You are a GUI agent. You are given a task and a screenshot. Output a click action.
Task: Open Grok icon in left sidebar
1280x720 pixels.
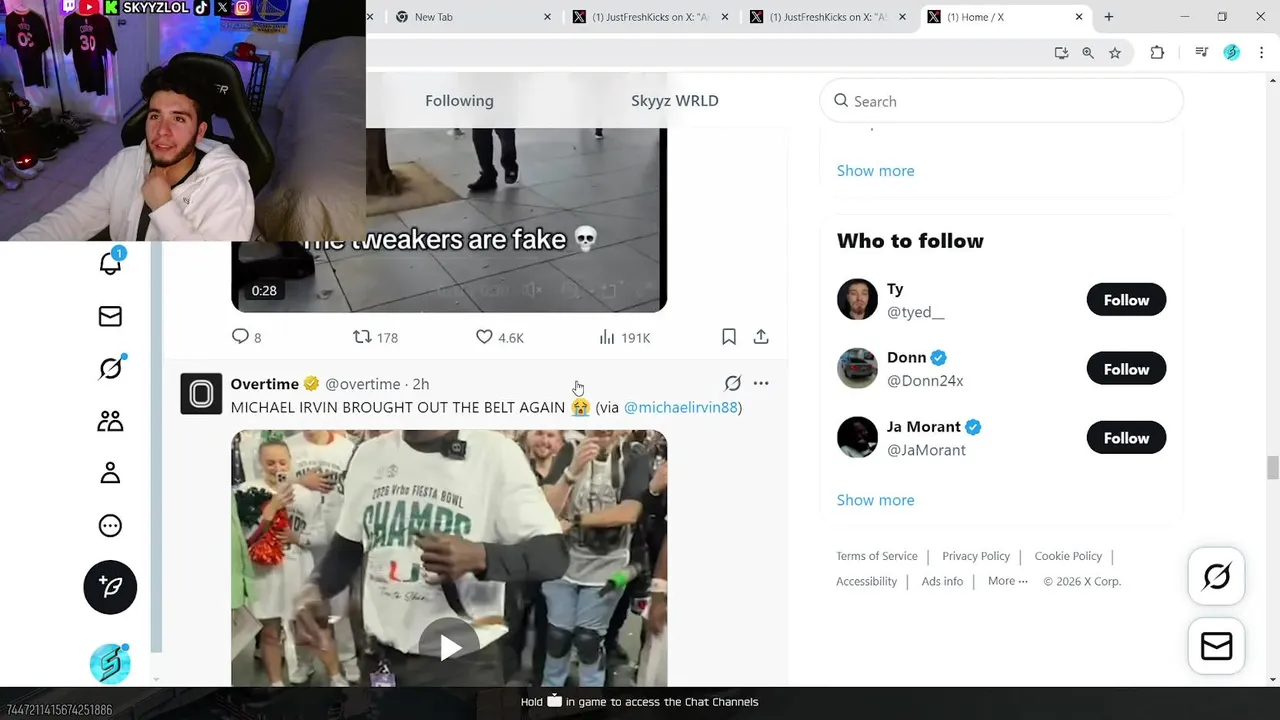(111, 368)
